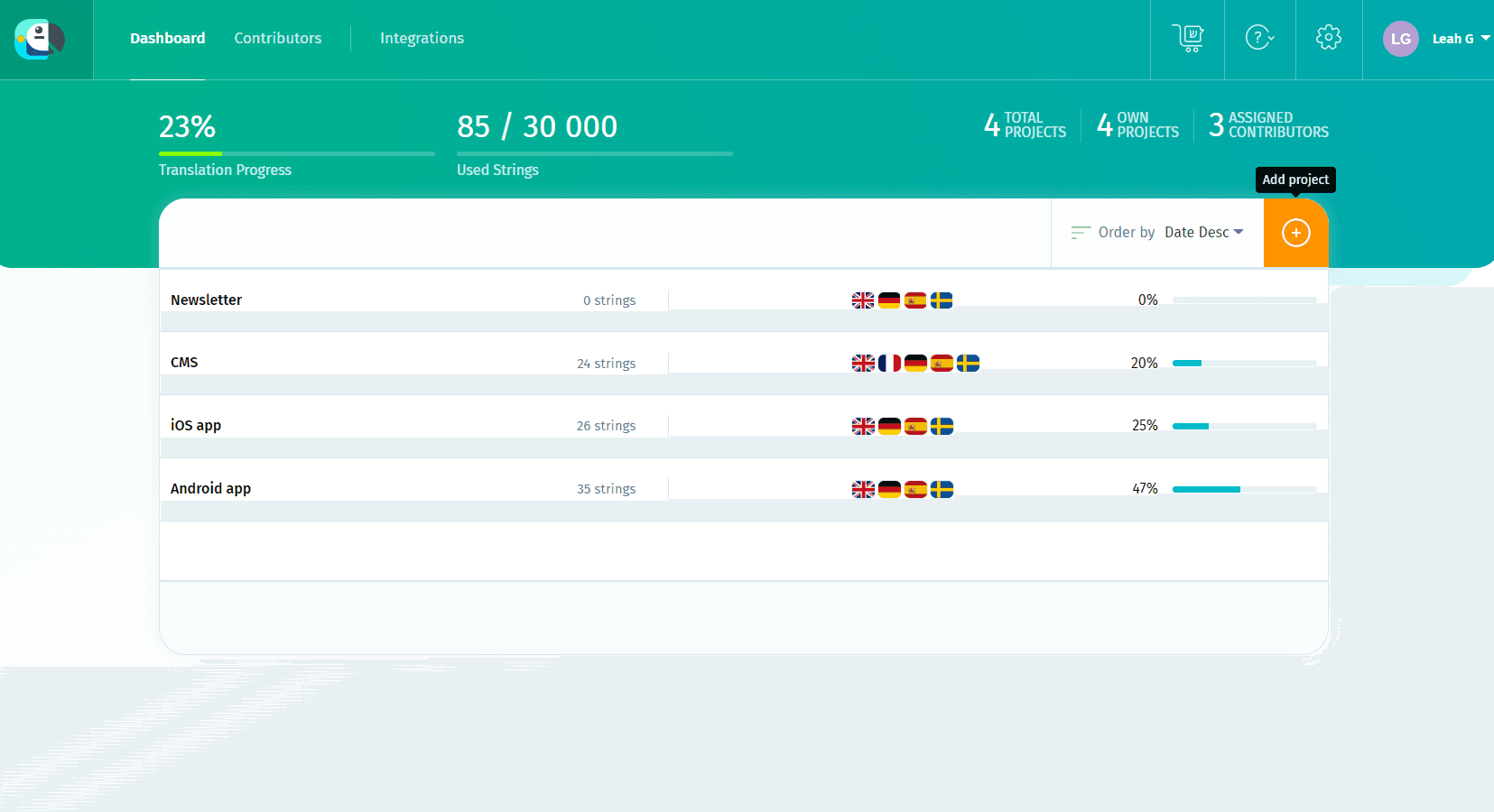Click the Swedish flag in iOS app row

tap(942, 426)
